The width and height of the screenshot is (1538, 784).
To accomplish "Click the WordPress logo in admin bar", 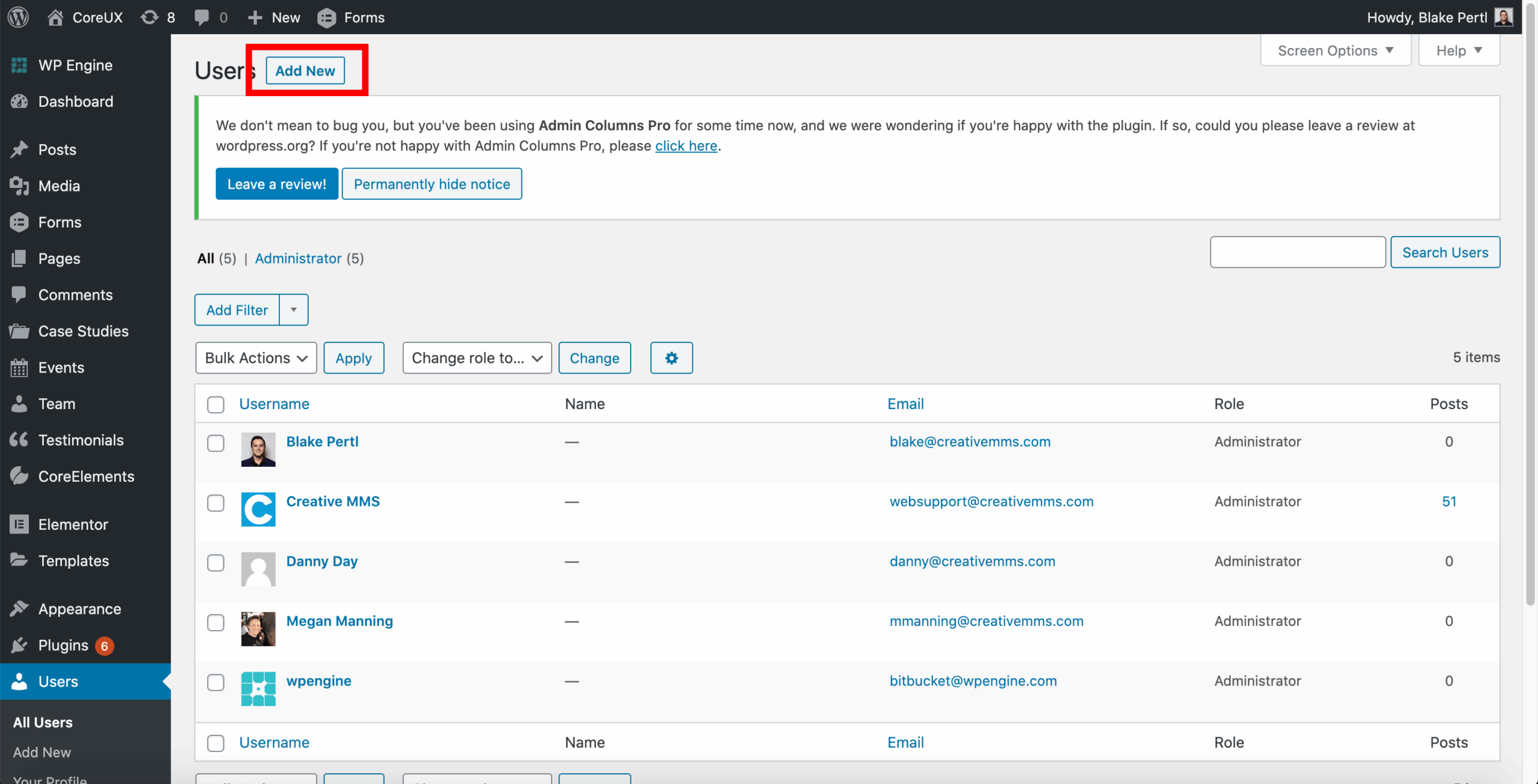I will (x=19, y=17).
